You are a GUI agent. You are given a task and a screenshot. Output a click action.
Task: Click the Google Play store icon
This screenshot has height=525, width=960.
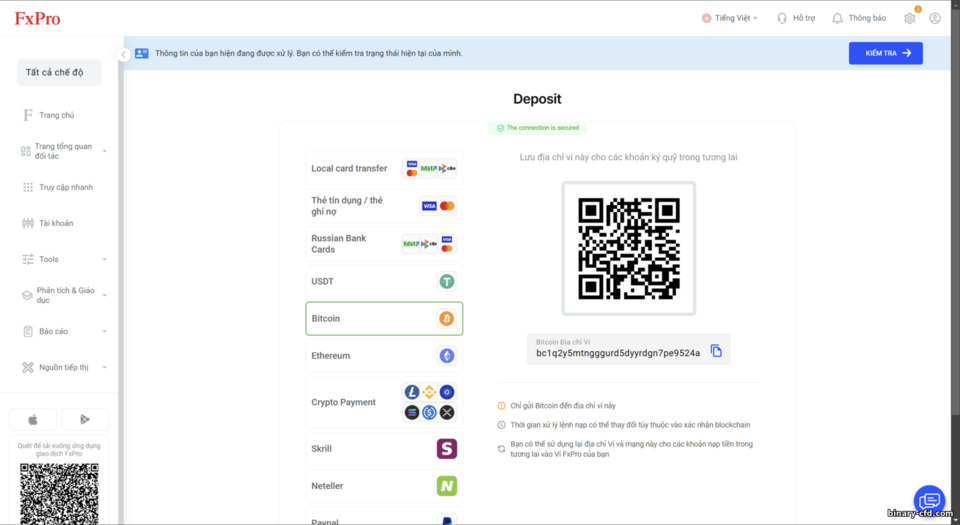(x=85, y=419)
